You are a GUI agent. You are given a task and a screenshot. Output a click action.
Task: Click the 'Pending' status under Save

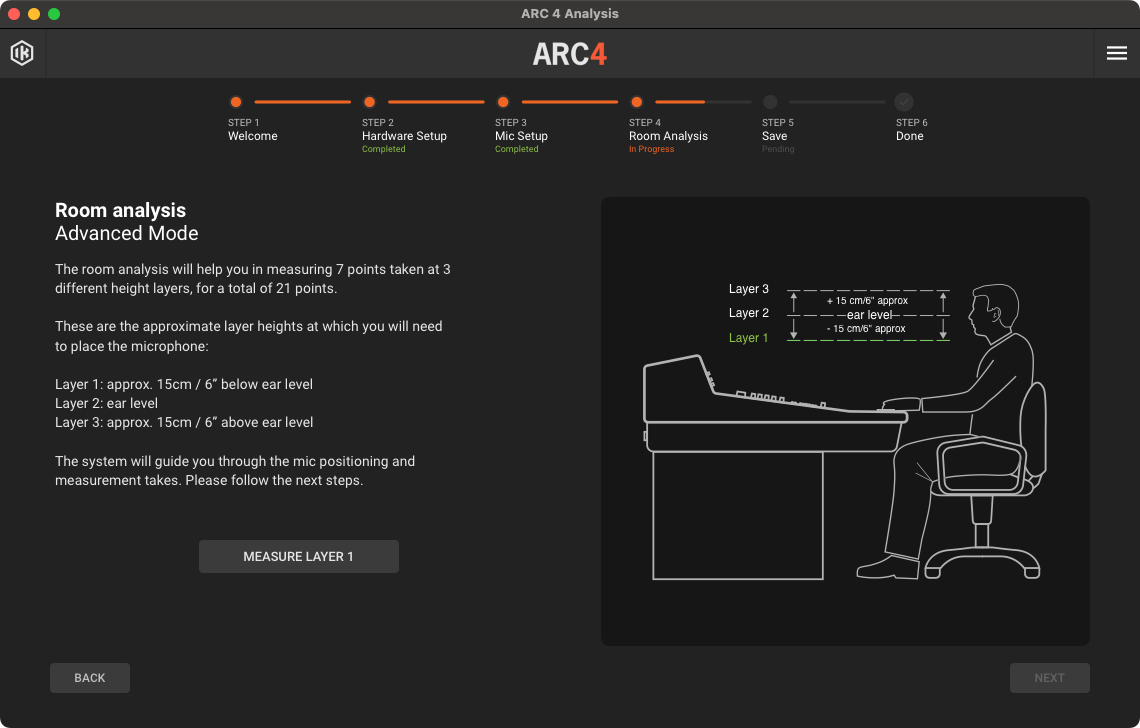778,149
